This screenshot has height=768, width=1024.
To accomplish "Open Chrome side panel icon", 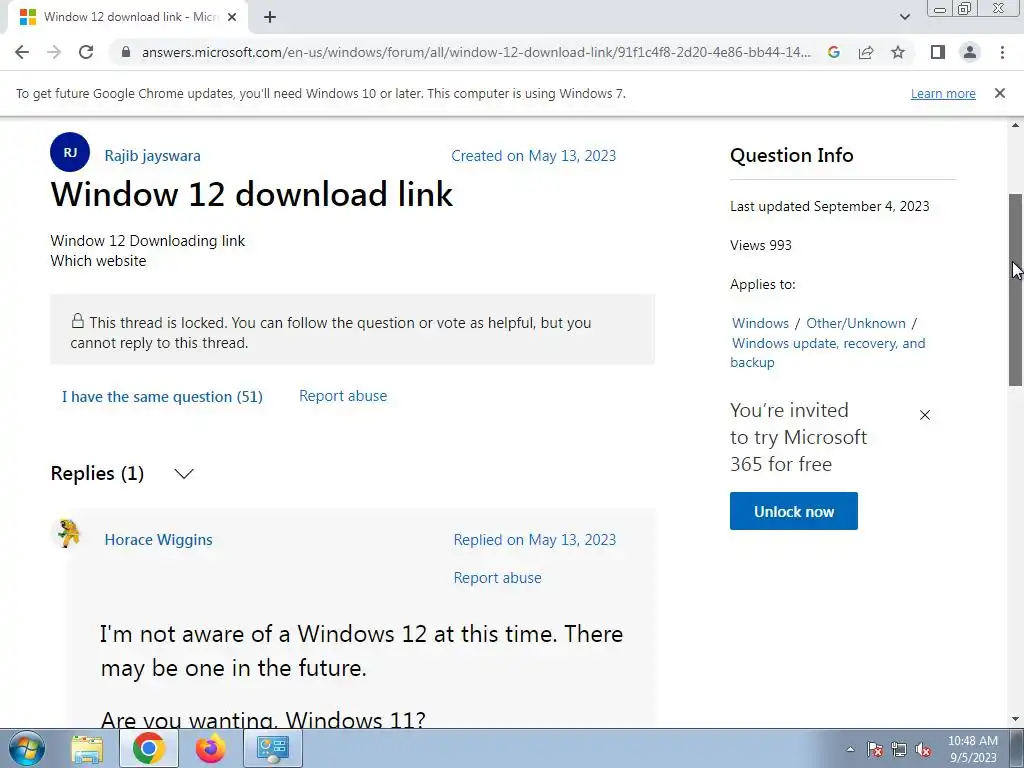I will coord(938,52).
